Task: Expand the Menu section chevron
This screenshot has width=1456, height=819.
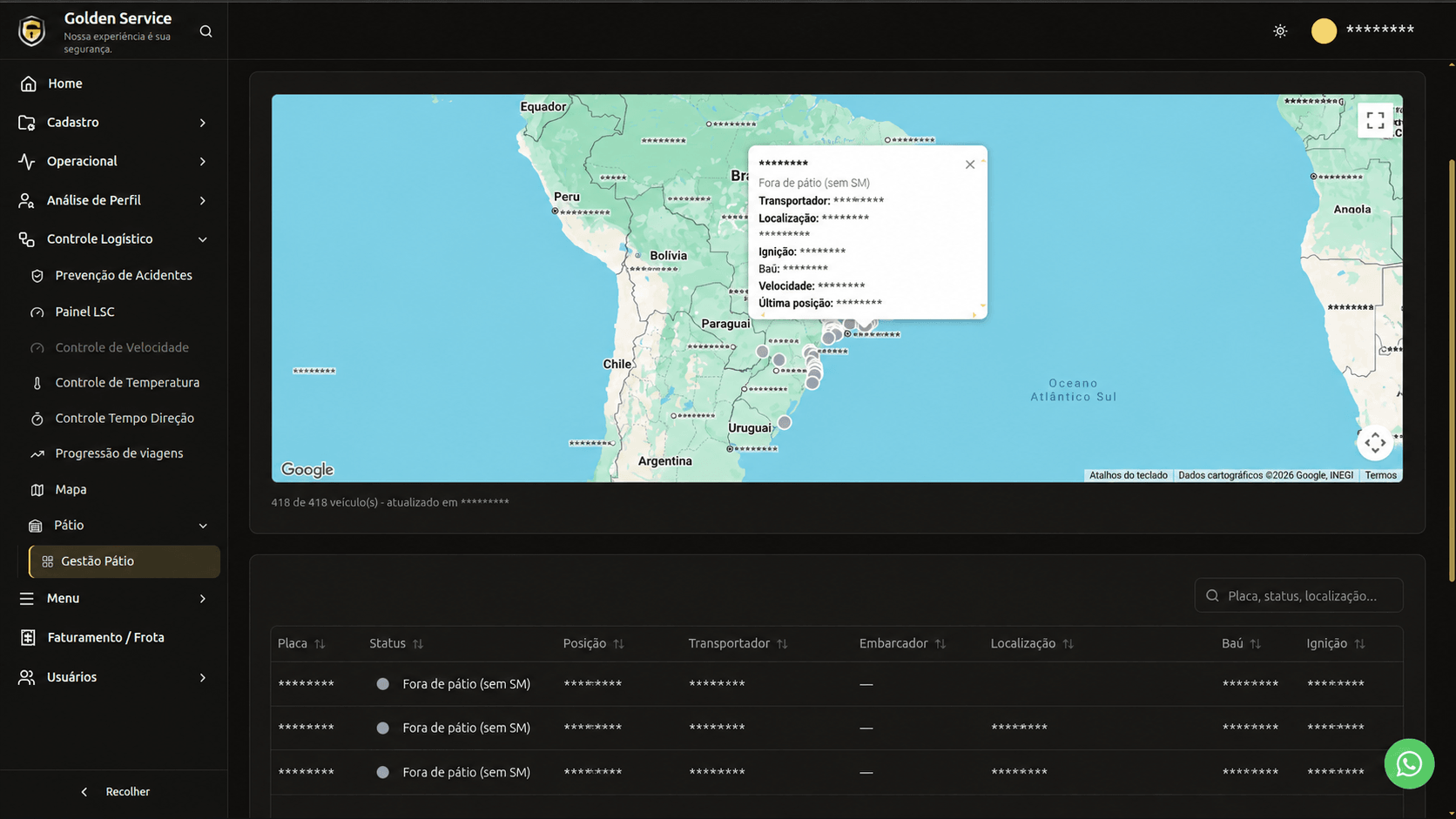Action: [x=203, y=599]
